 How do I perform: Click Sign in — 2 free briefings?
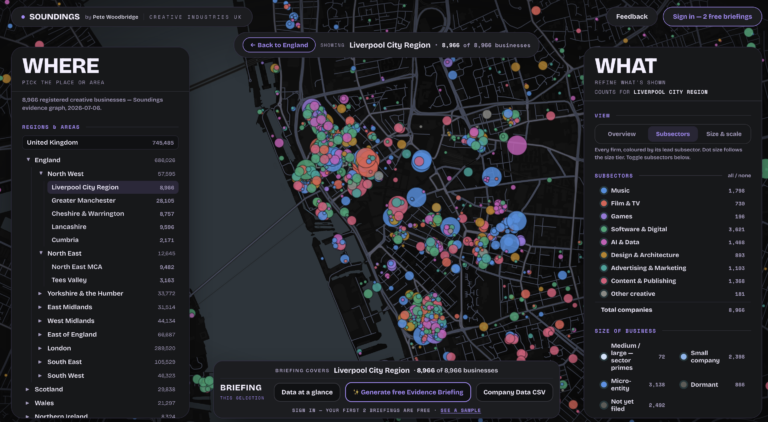point(712,17)
